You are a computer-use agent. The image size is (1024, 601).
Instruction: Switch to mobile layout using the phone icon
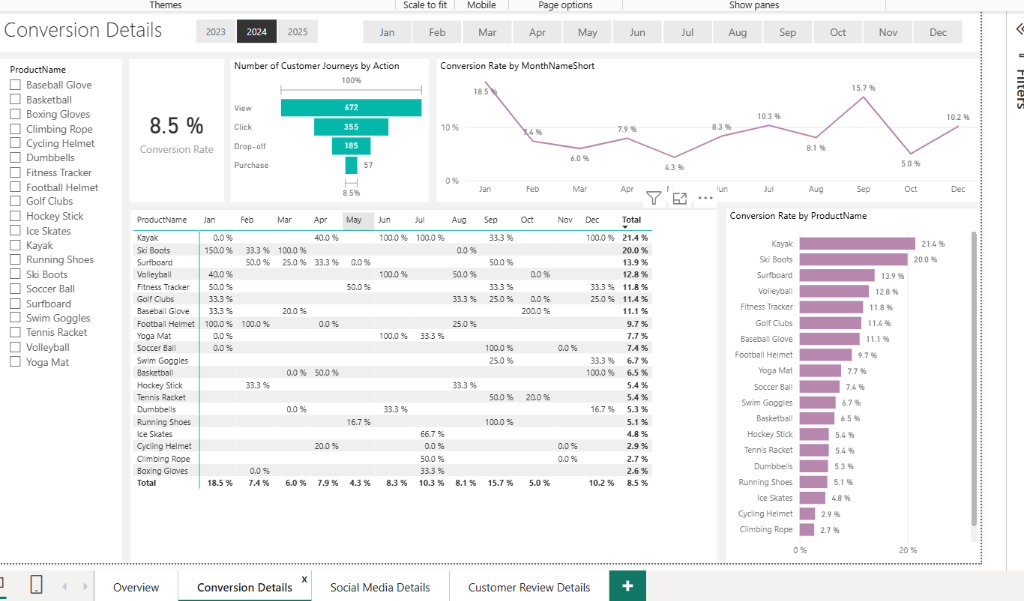point(37,585)
